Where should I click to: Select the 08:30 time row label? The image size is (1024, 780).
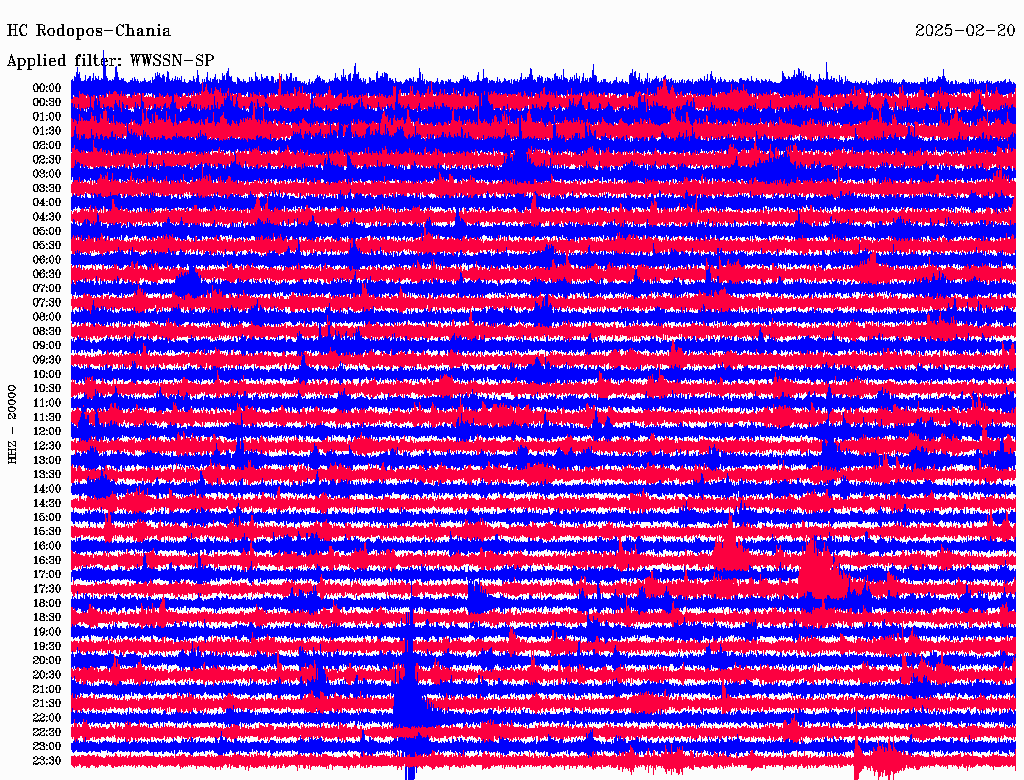point(47,332)
